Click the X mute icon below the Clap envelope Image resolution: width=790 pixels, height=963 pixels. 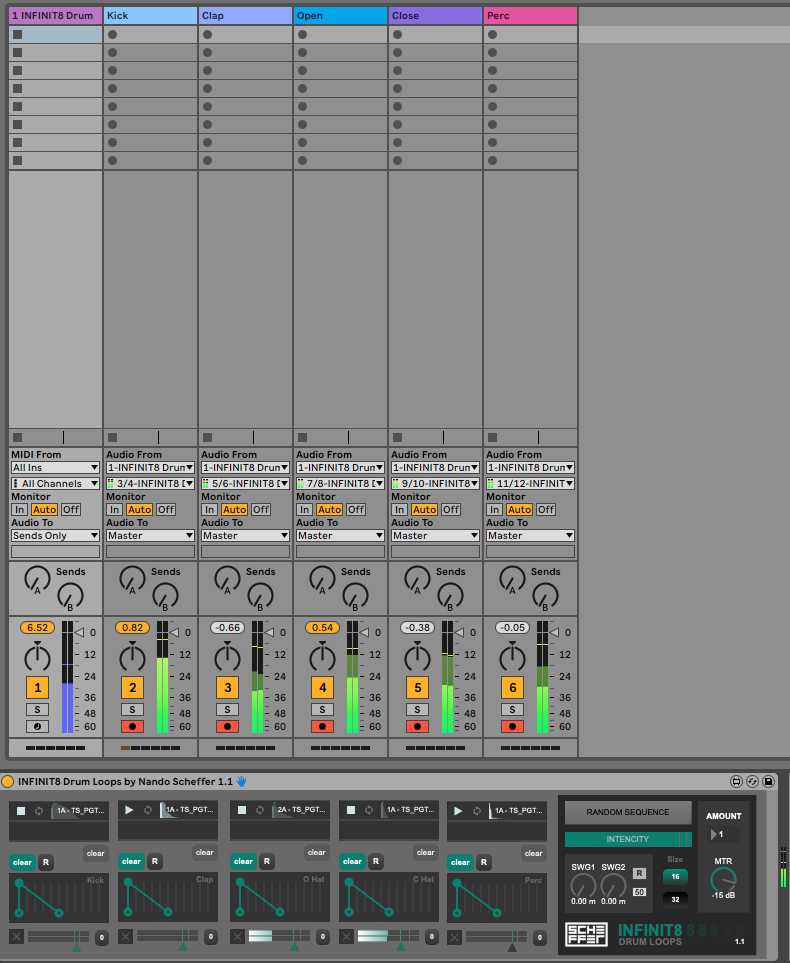(x=125, y=937)
